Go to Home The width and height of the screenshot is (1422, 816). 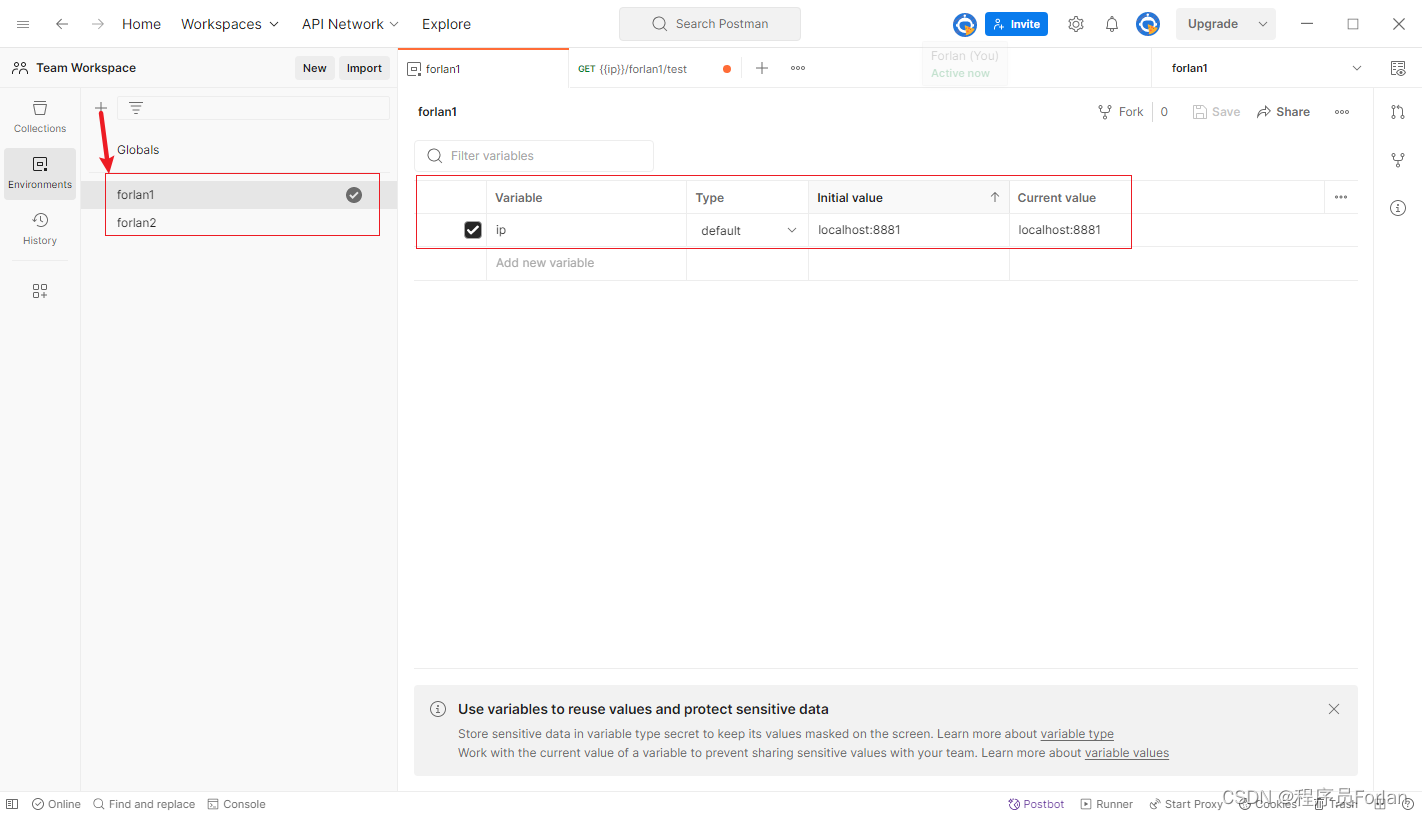(141, 24)
